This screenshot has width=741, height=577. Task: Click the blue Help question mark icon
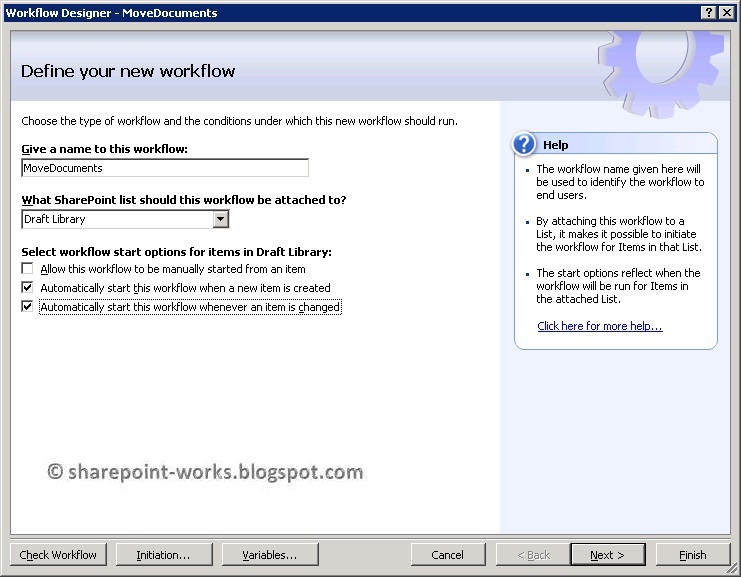524,144
